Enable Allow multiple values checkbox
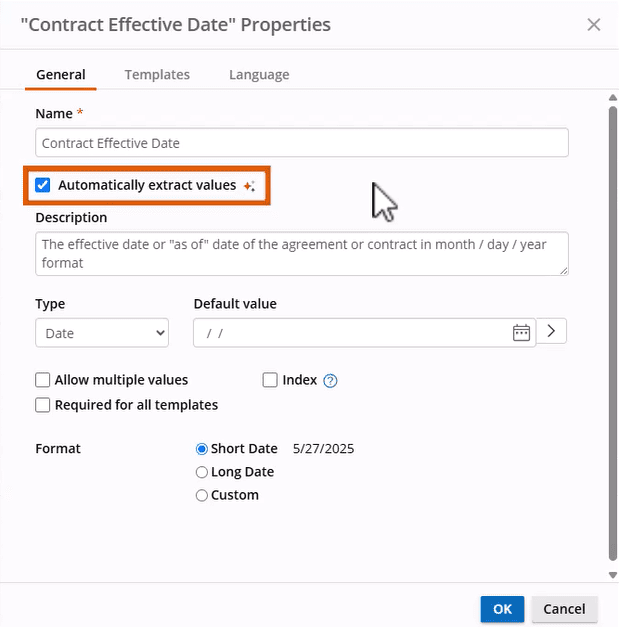This screenshot has height=627, width=619. (x=43, y=380)
